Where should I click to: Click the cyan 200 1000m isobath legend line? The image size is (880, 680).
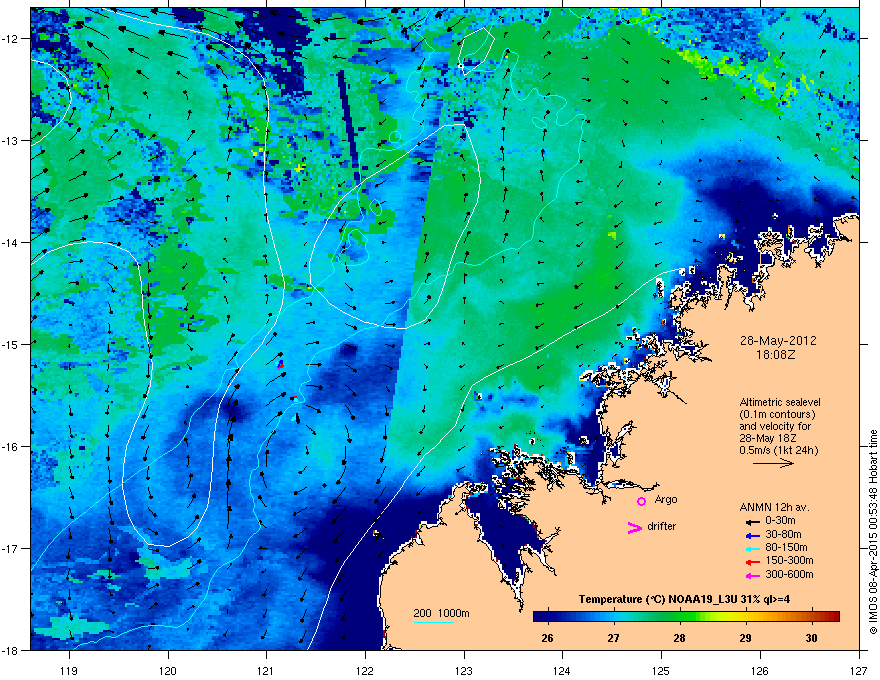click(434, 622)
